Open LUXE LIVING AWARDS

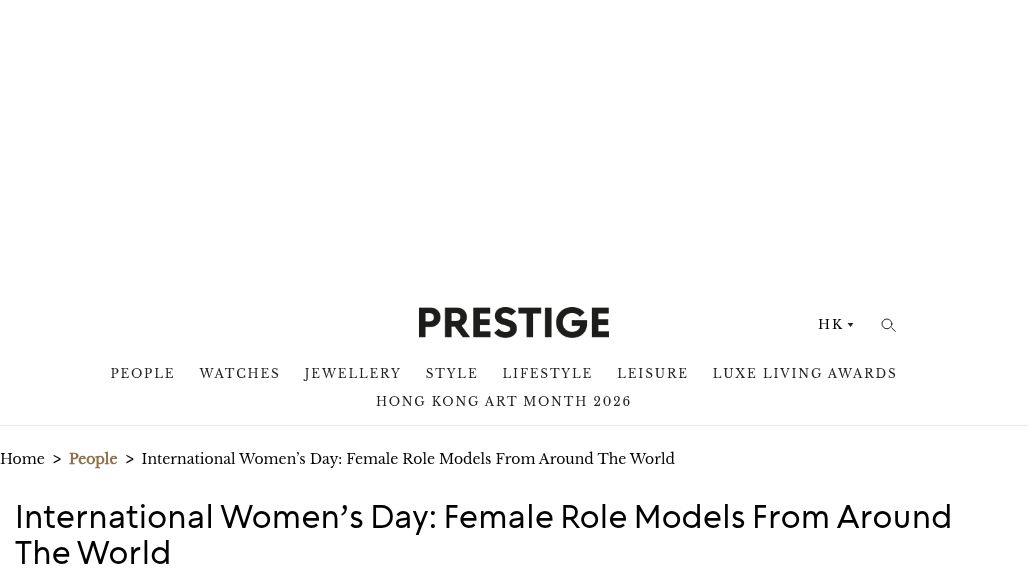click(804, 374)
